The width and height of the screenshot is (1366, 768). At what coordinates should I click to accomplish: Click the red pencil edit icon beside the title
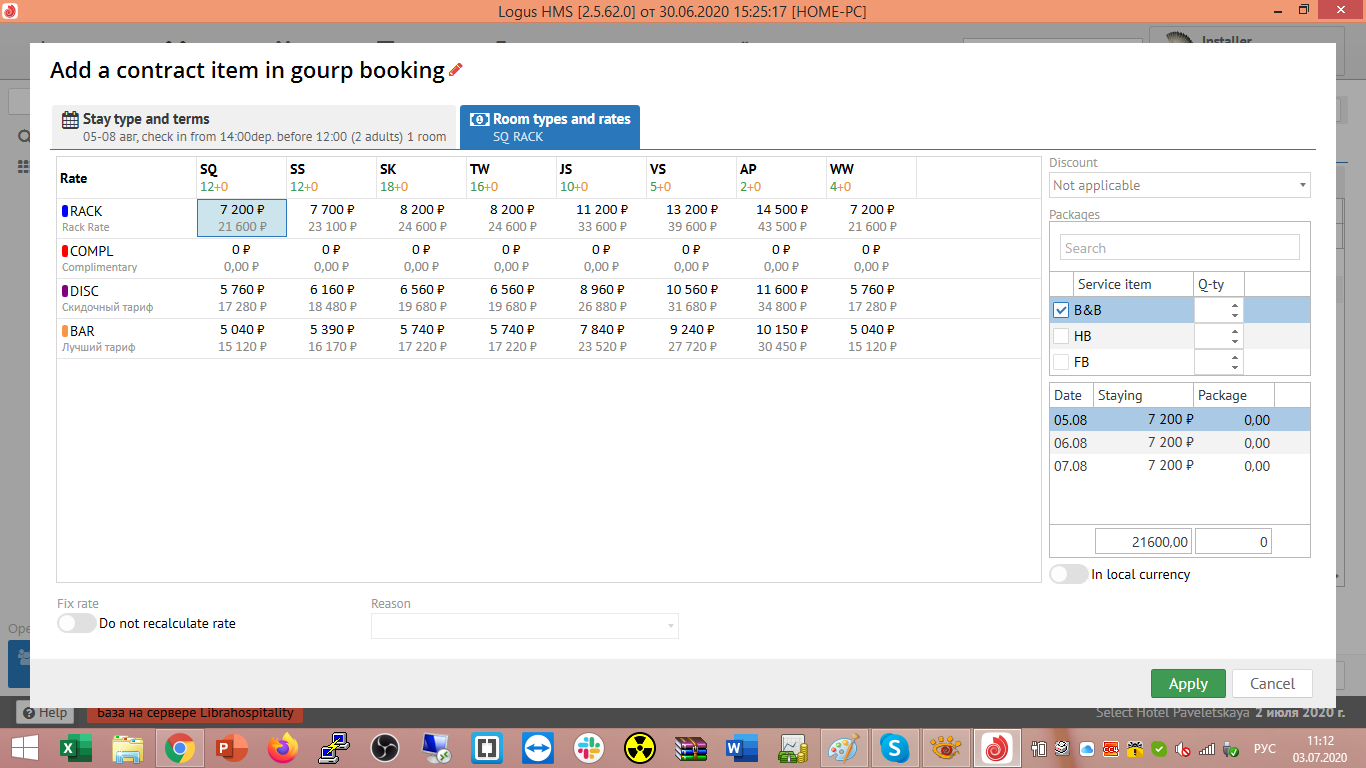(x=456, y=70)
